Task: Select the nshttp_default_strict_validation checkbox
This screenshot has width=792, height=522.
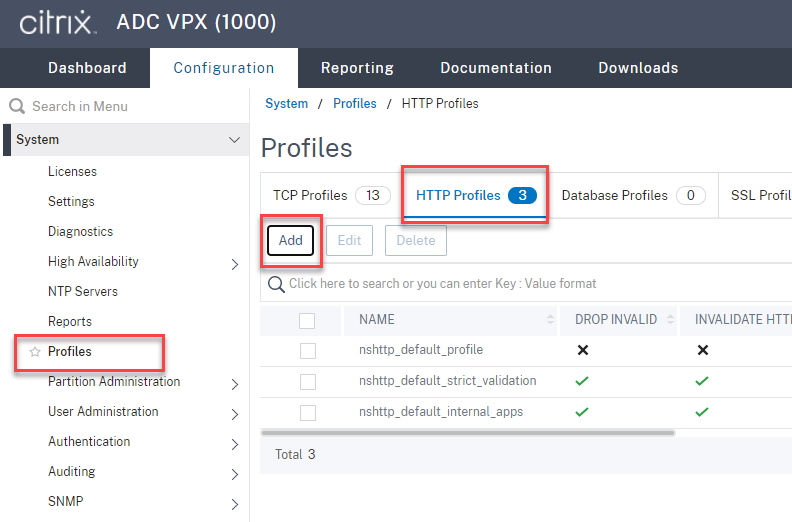Action: coord(307,381)
